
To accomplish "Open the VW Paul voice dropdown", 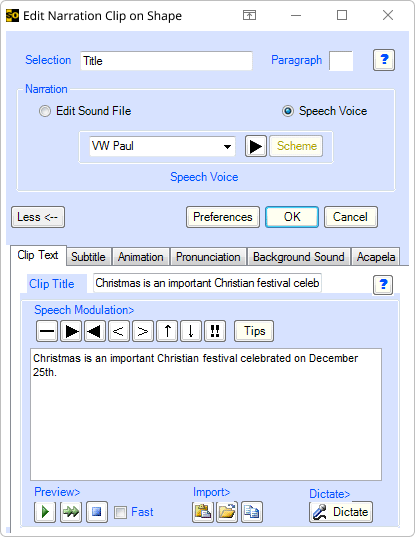I will [227, 147].
